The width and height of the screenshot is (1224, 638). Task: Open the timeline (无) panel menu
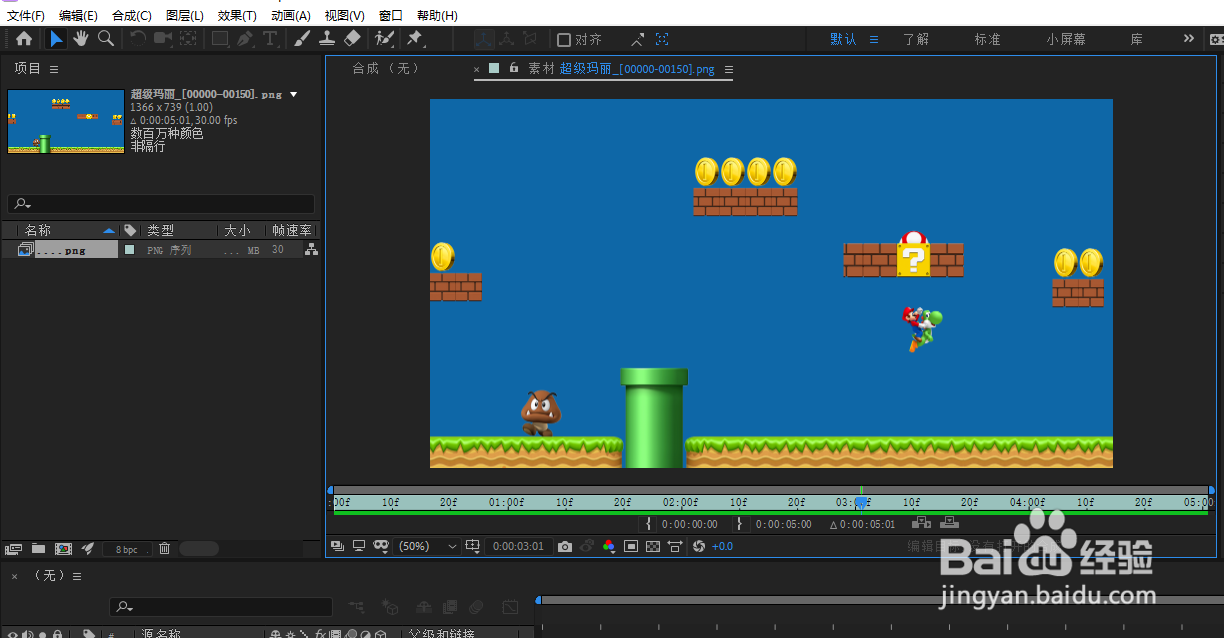coord(77,576)
